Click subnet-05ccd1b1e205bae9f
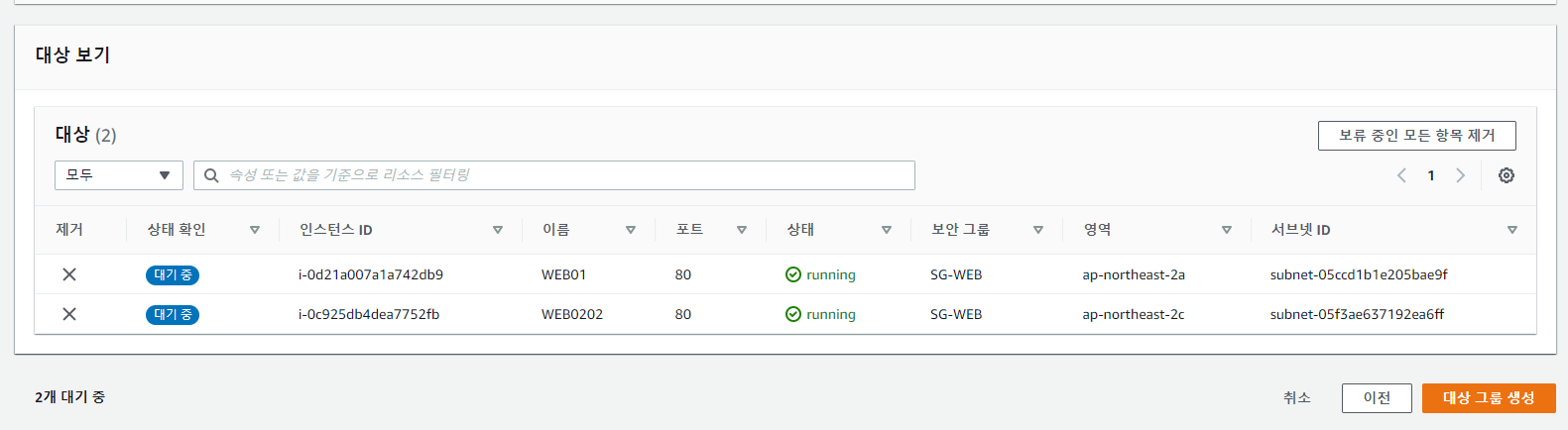The width and height of the screenshot is (1568, 430). [1359, 274]
